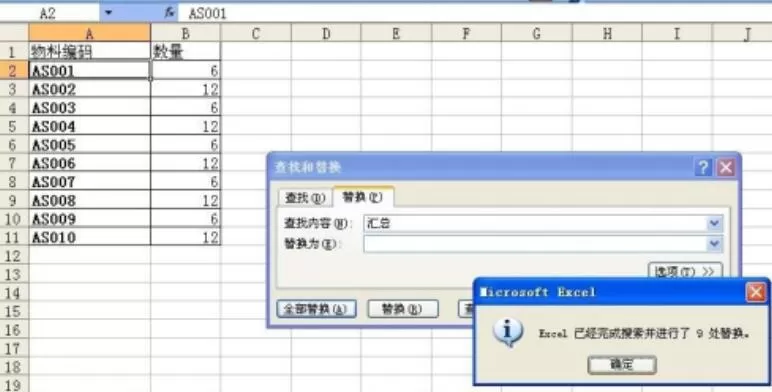
Task: Click the Find what field containing 汇总
Action: click(535, 224)
